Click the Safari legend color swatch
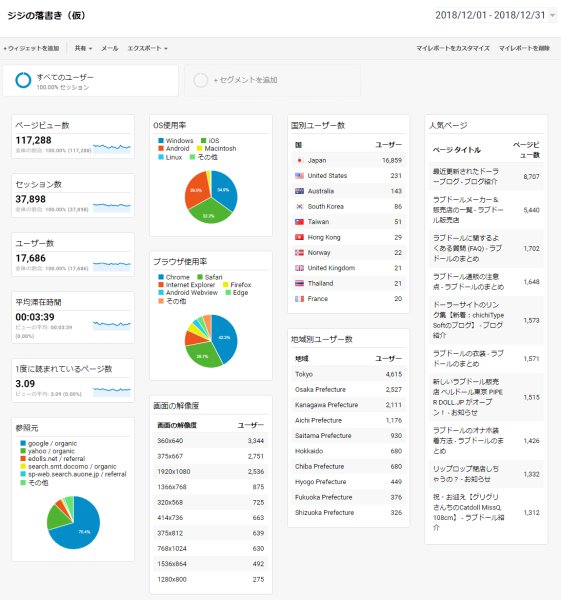 click(x=200, y=277)
